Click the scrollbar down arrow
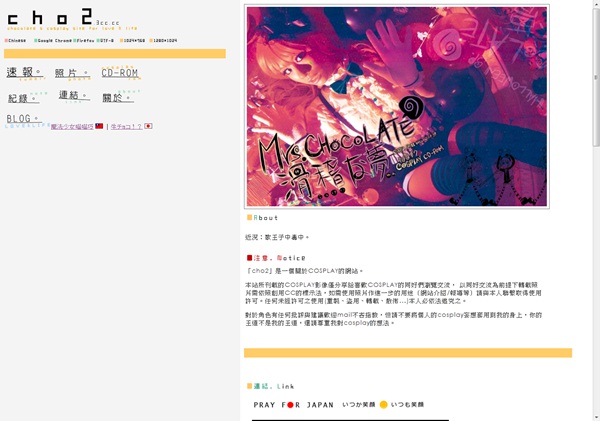Image resolution: width=600 pixels, height=421 pixels. (x=596, y=417)
